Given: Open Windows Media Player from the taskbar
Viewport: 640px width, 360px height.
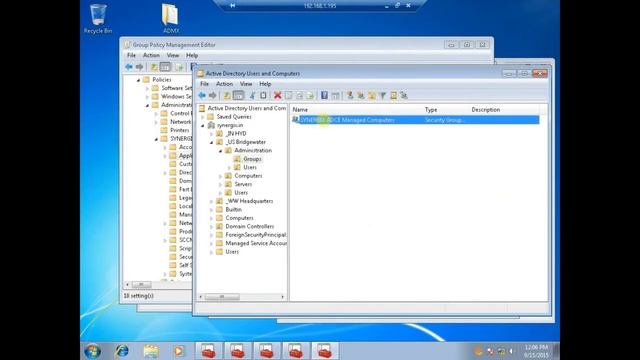Looking at the screenshot, I should [178, 351].
